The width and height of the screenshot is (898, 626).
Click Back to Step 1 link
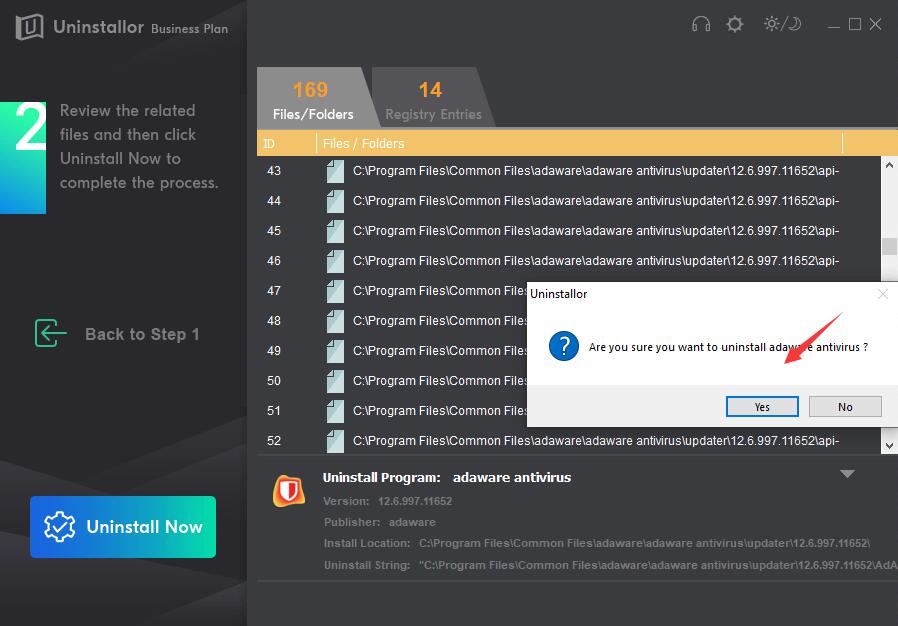142,334
